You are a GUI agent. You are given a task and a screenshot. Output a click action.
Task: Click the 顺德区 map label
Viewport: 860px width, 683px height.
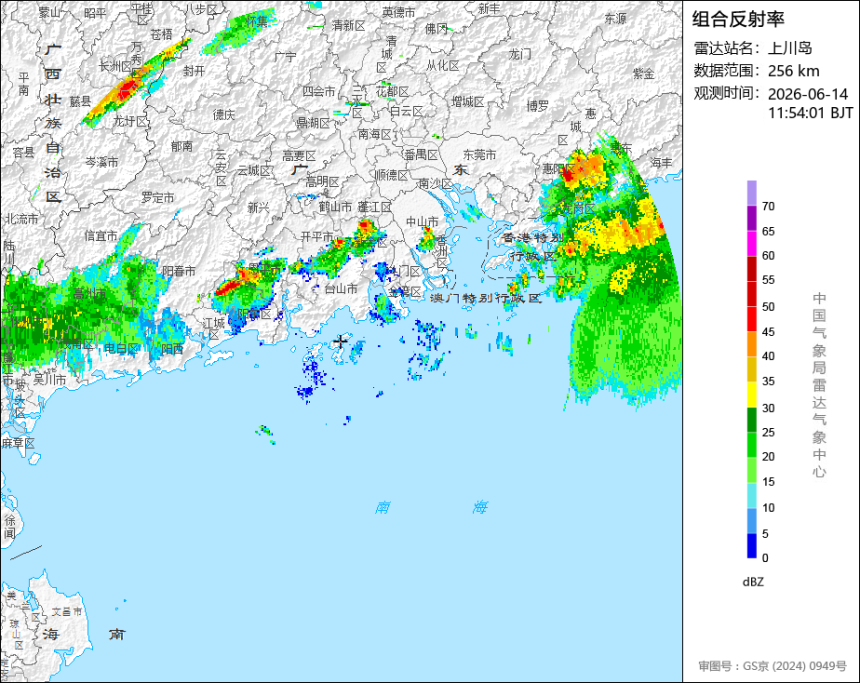coord(392,175)
